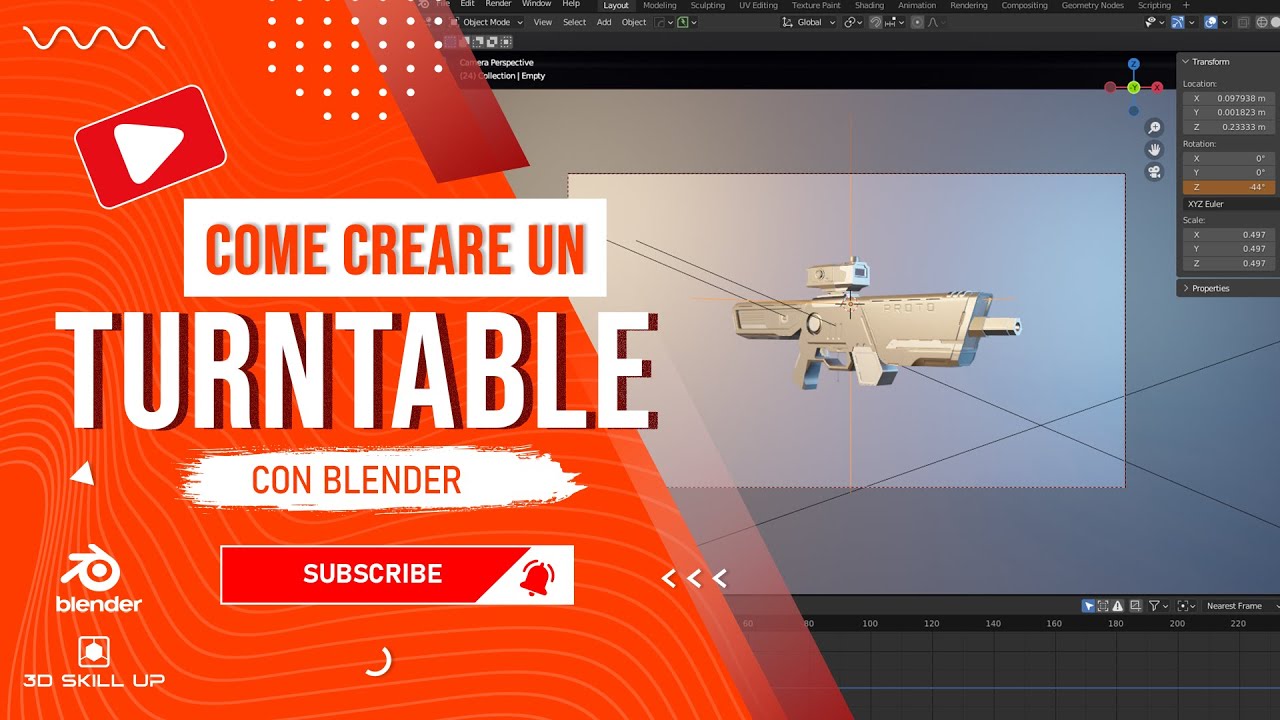Toggle show gizmo button in header
This screenshot has width=1280, height=720.
tap(1178, 22)
